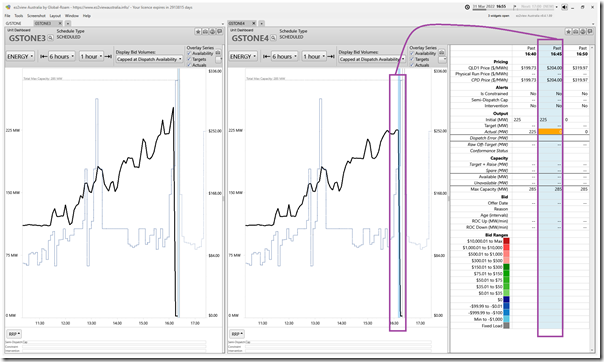
Task: Click the comment bubble icon in GSTONE3 header
Action: pyautogui.click(x=219, y=32)
